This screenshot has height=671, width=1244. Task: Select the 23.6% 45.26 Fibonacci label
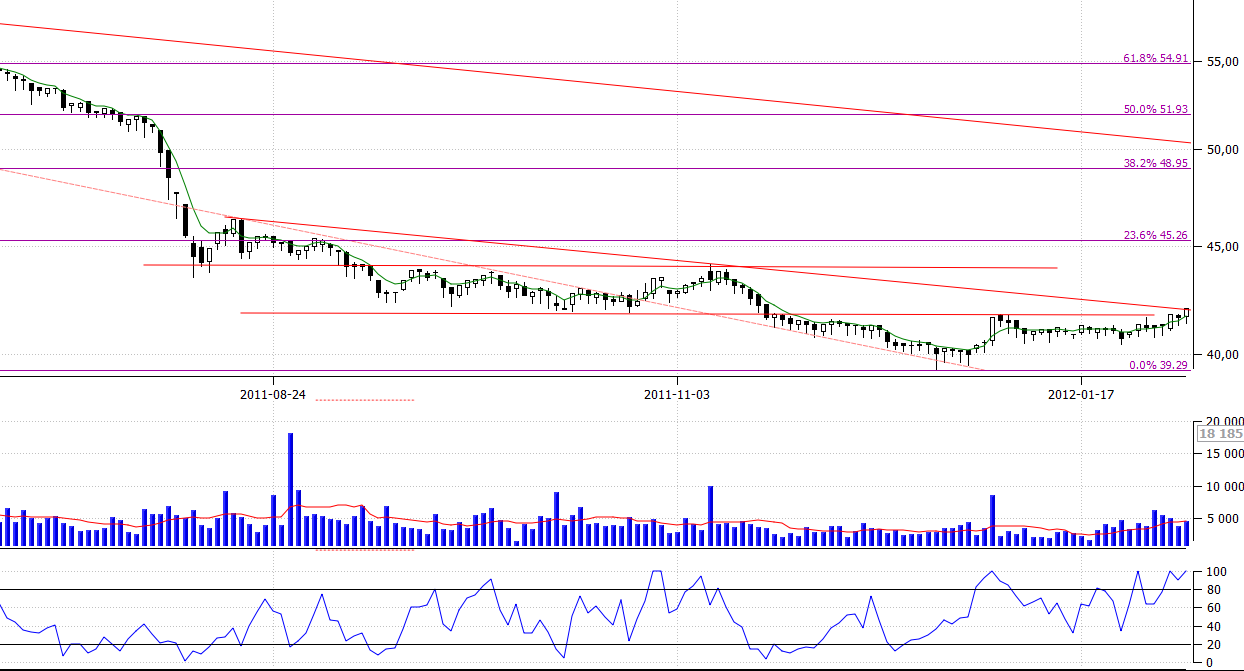(x=1155, y=236)
